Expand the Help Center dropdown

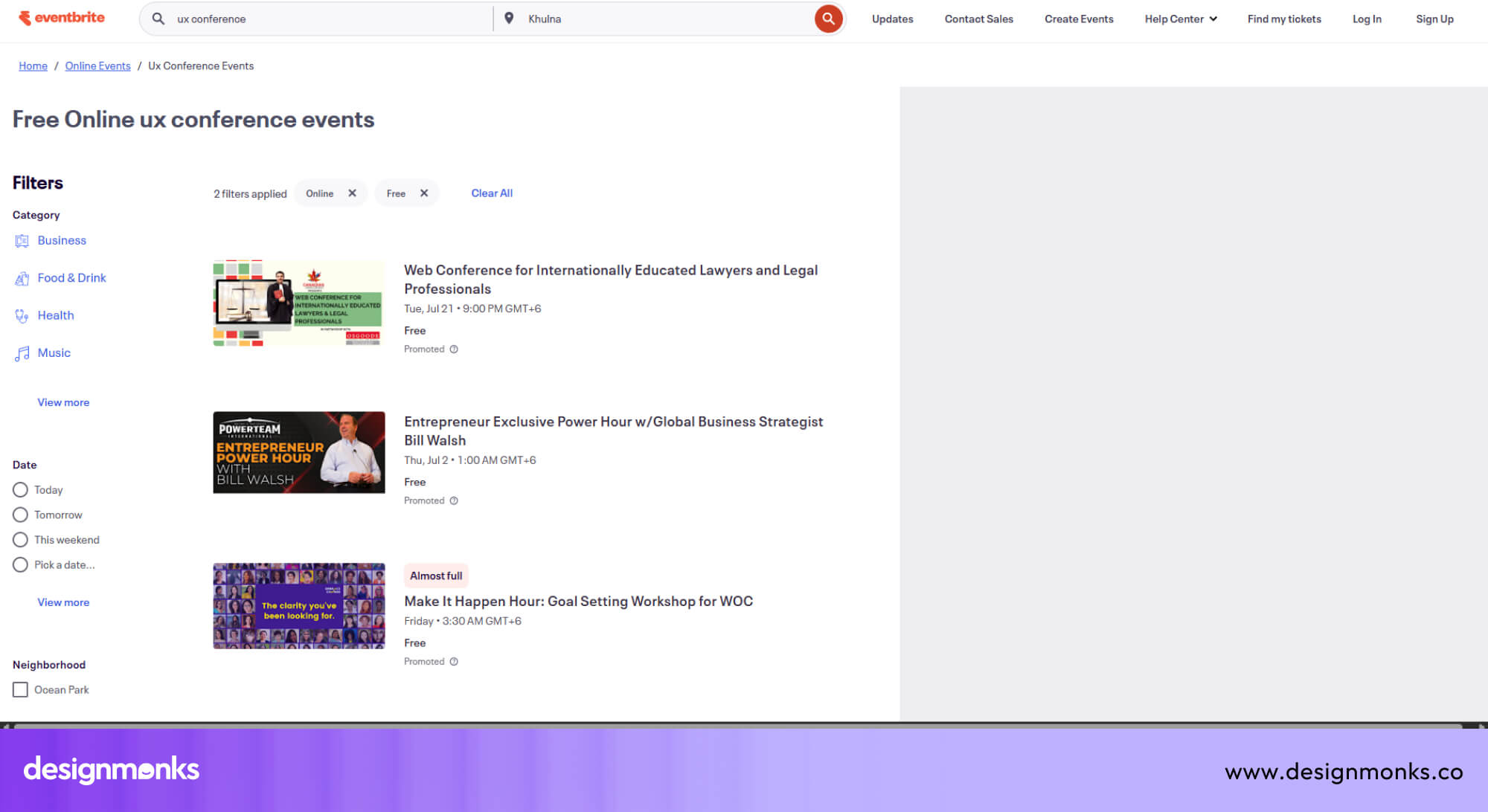(1180, 19)
